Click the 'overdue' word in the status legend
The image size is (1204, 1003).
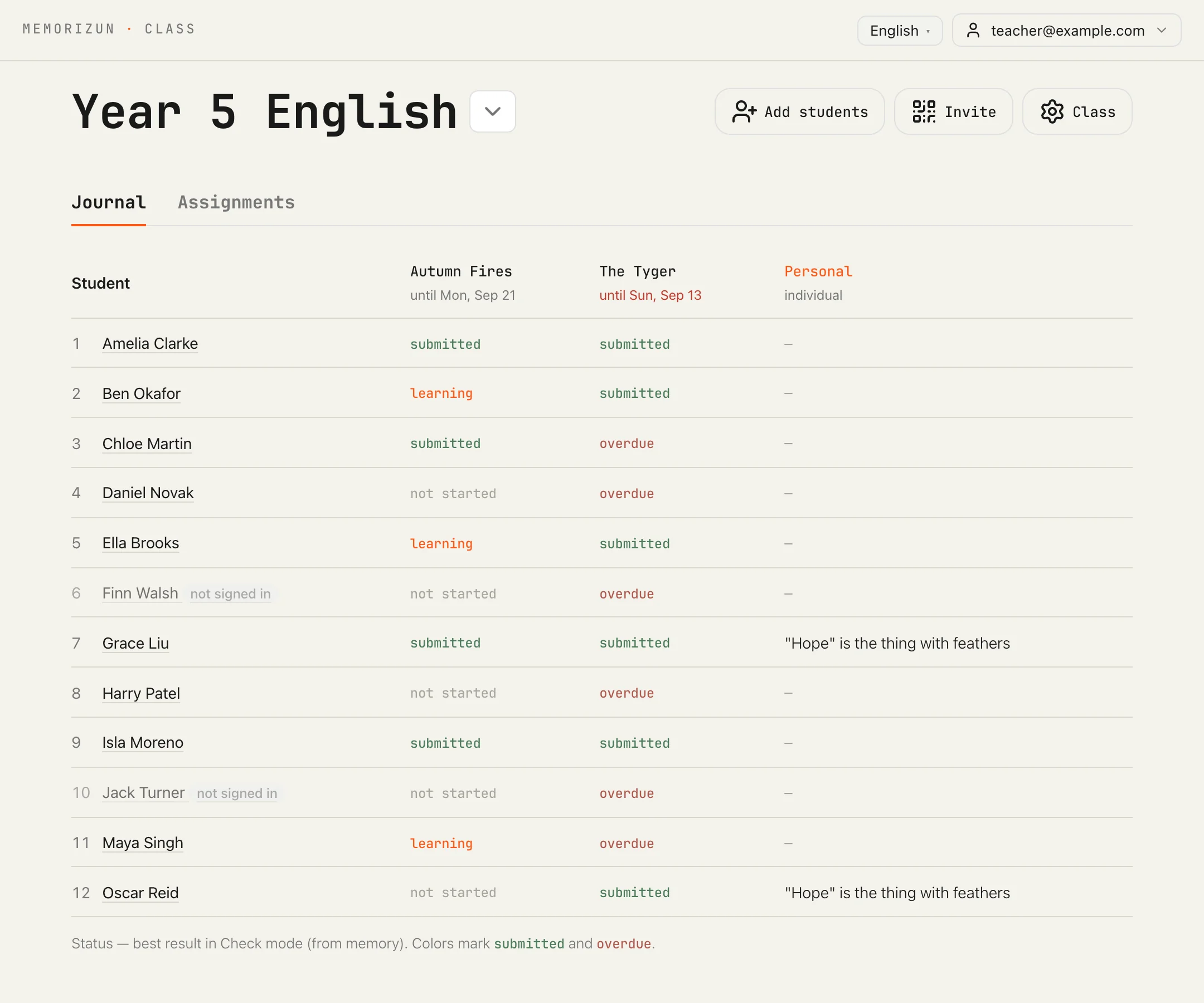[x=624, y=944]
